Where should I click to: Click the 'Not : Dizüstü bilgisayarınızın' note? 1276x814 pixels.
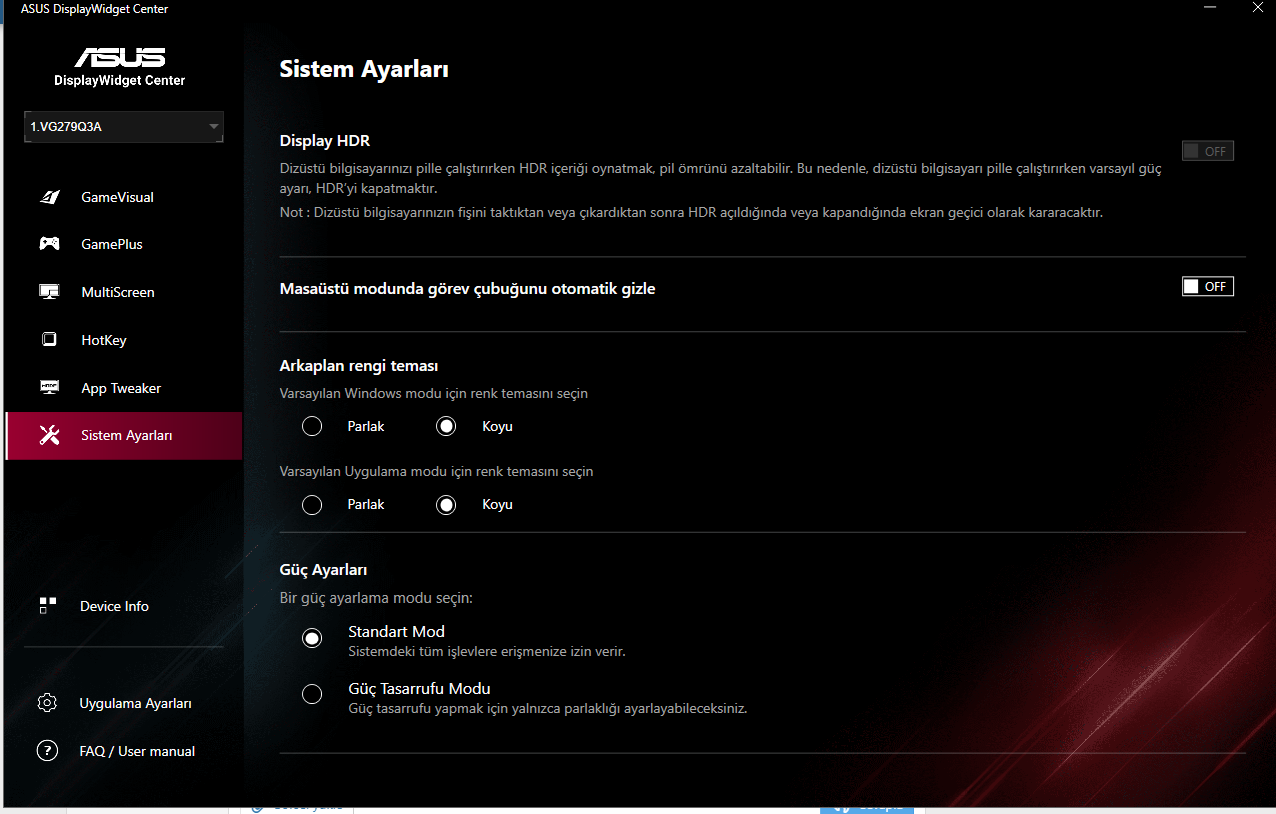[691, 212]
